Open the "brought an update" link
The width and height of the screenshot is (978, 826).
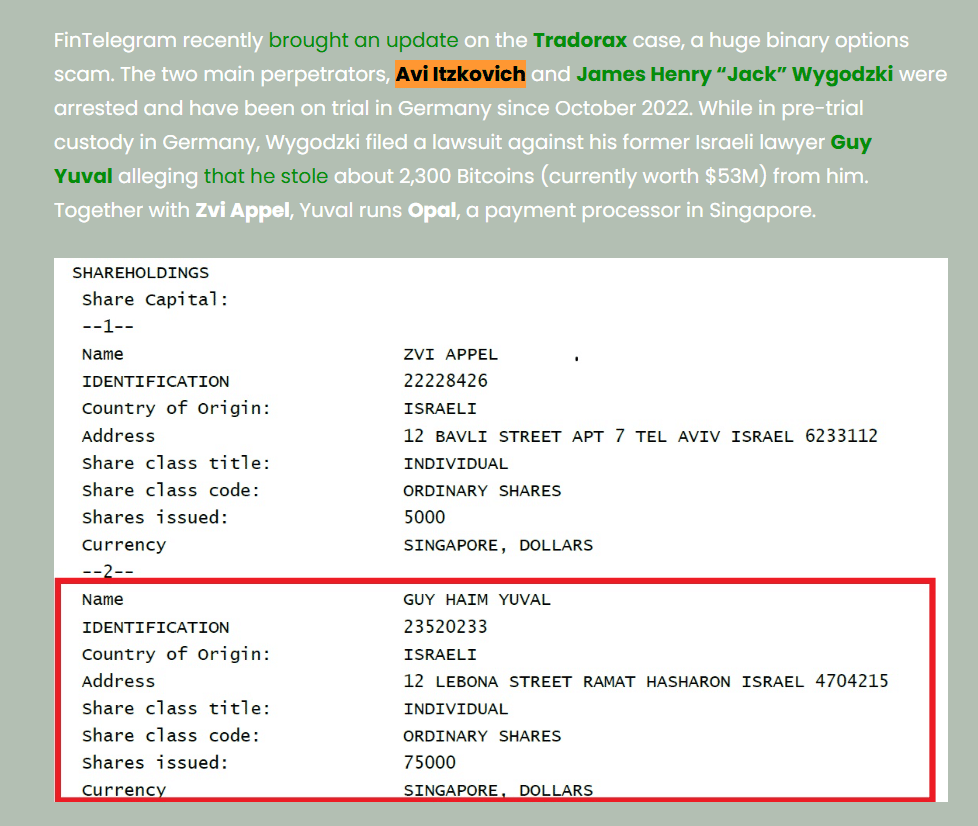363,41
